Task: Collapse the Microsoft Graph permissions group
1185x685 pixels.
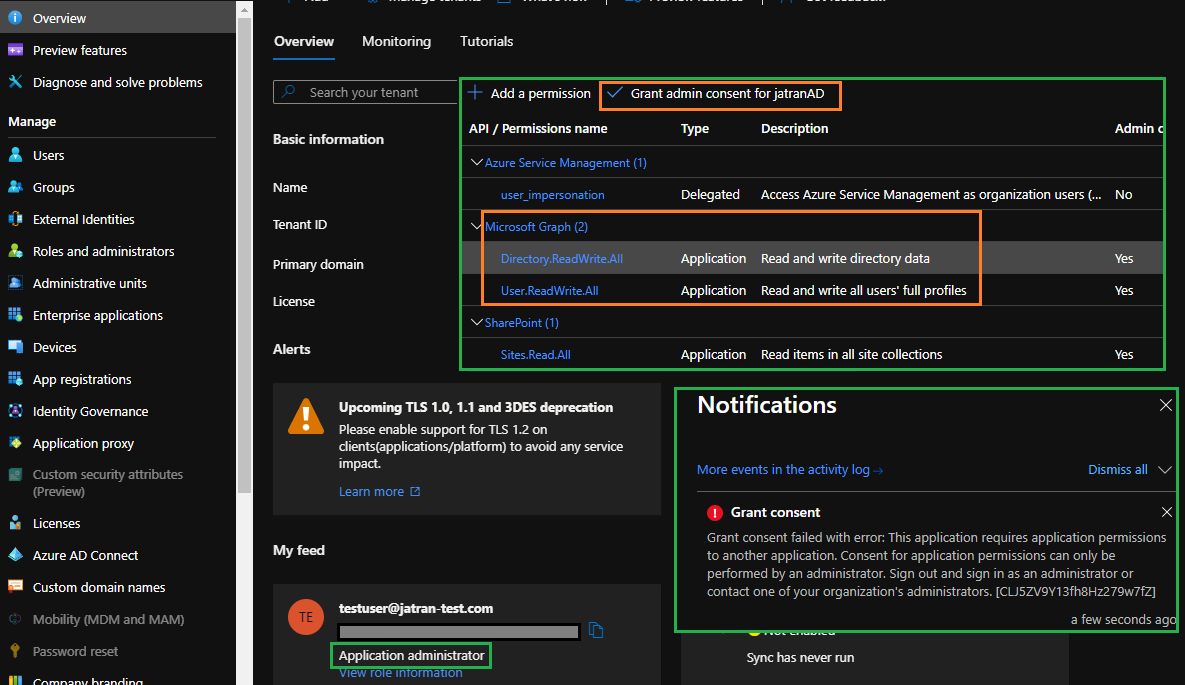Action: click(x=476, y=226)
